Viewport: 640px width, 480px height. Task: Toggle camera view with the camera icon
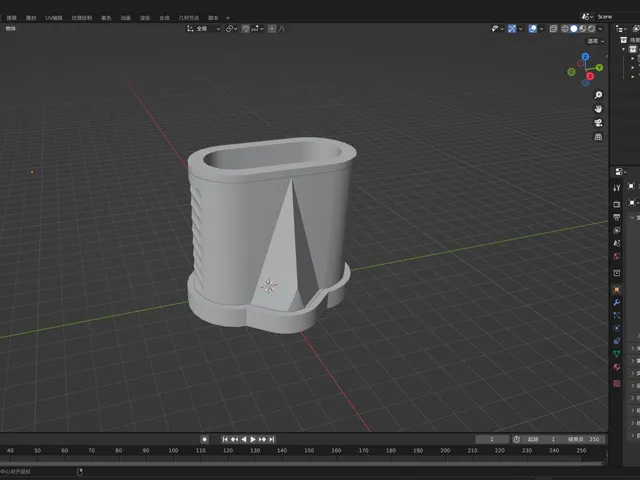(598, 123)
